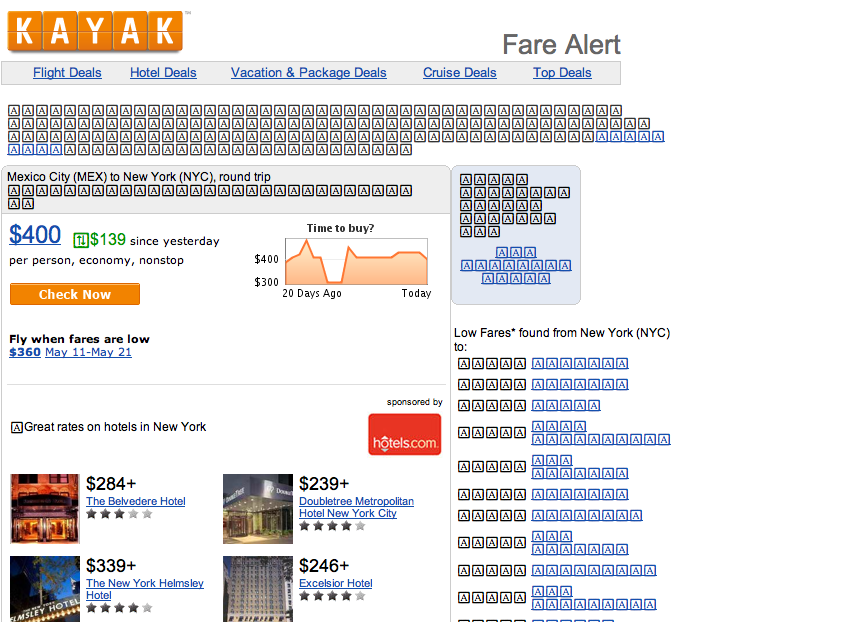Click the $239+ hotel price

324,484
